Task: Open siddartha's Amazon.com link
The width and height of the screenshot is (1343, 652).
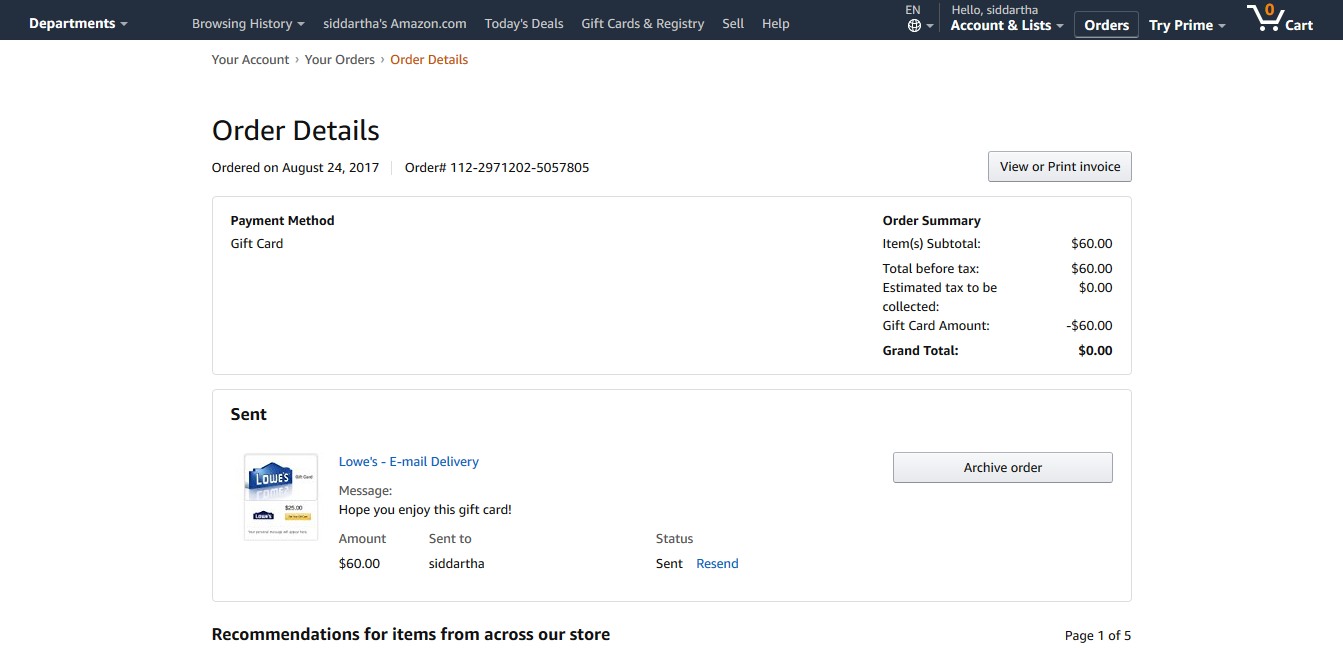Action: click(395, 23)
